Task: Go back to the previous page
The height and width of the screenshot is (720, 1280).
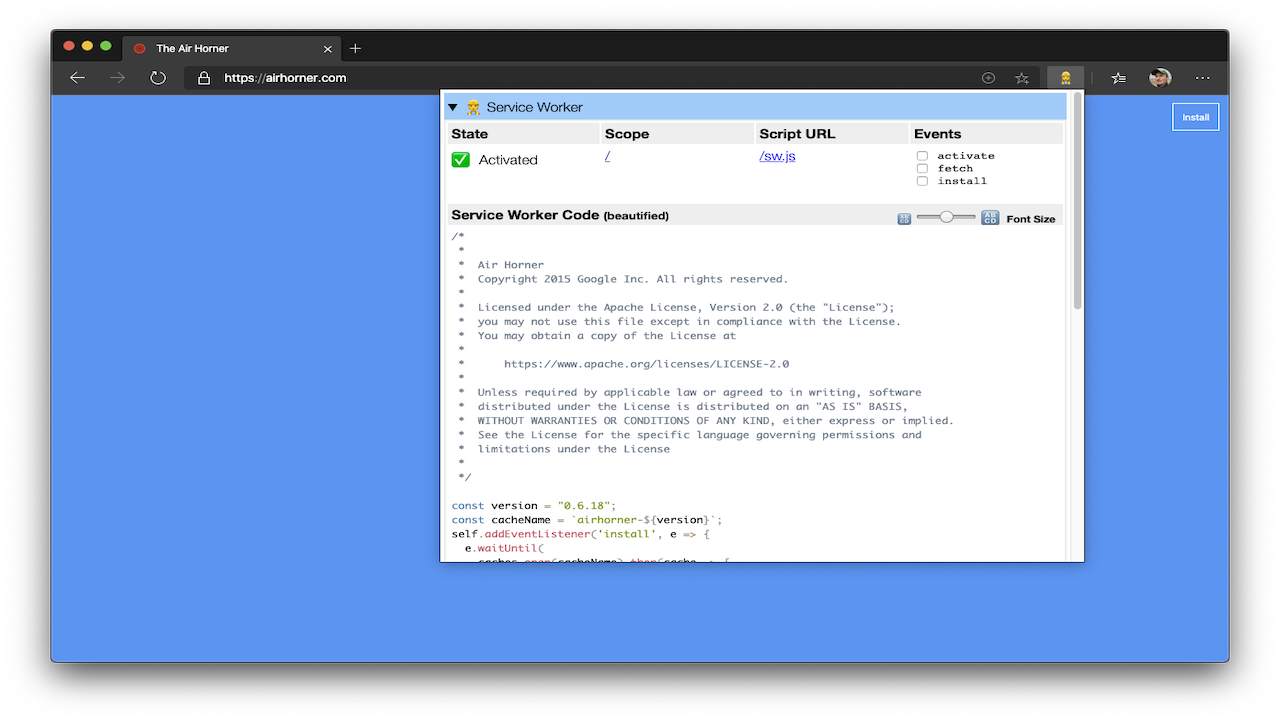Action: coord(77,78)
